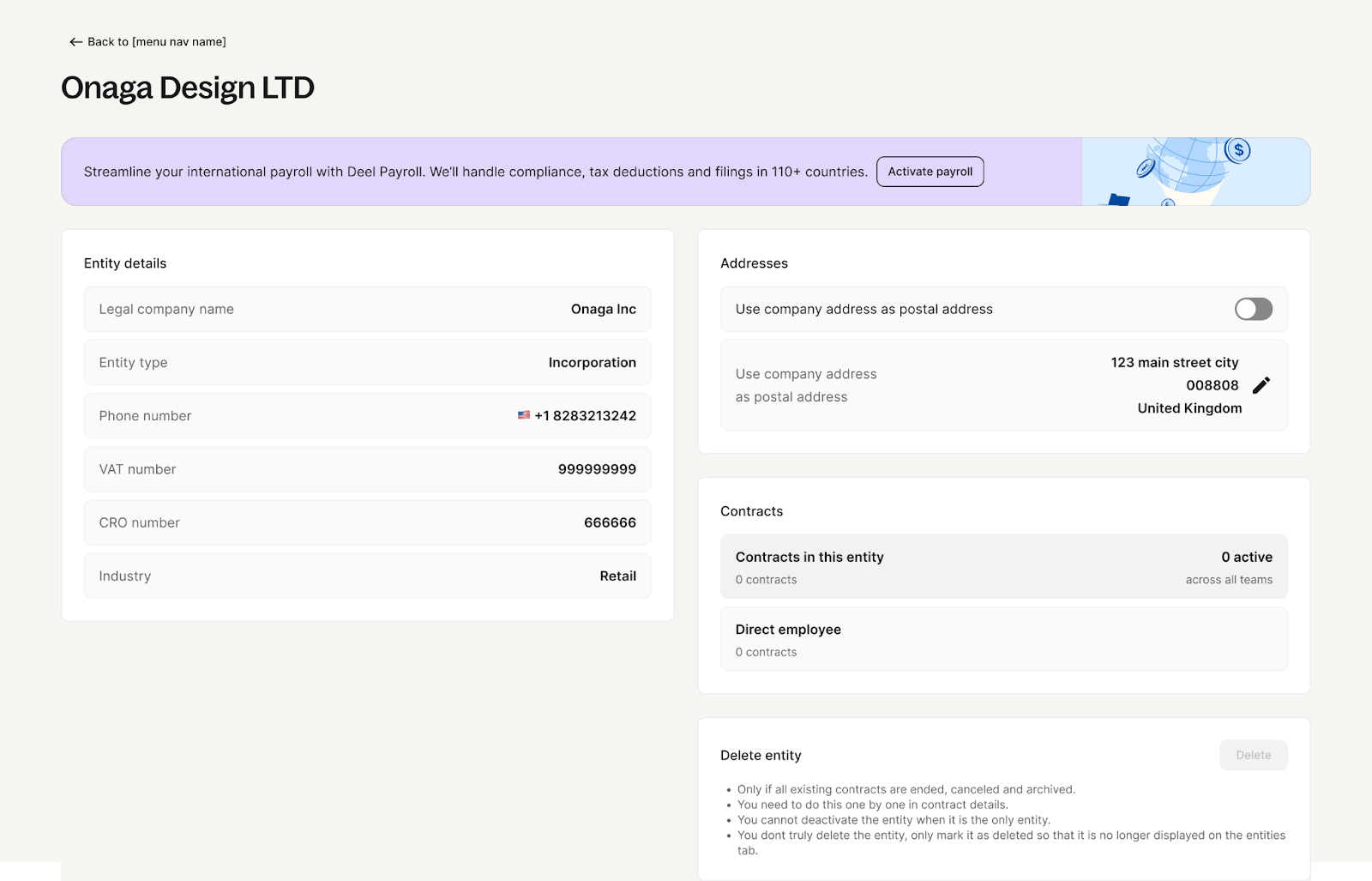
Task: Click the US flag phone icon
Action: (x=523, y=415)
